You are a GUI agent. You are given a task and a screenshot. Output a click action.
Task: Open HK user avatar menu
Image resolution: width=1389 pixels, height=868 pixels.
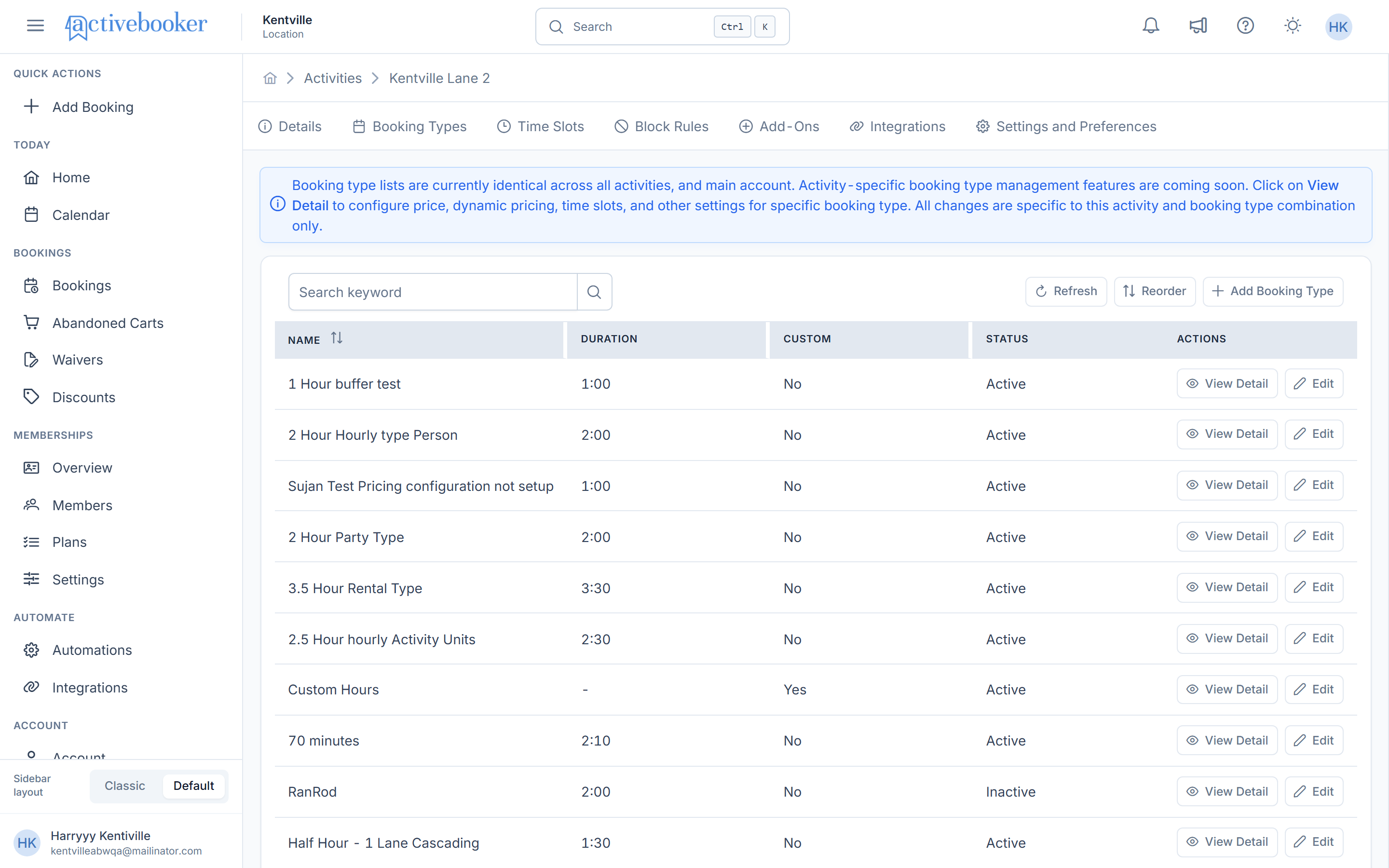tap(1338, 27)
